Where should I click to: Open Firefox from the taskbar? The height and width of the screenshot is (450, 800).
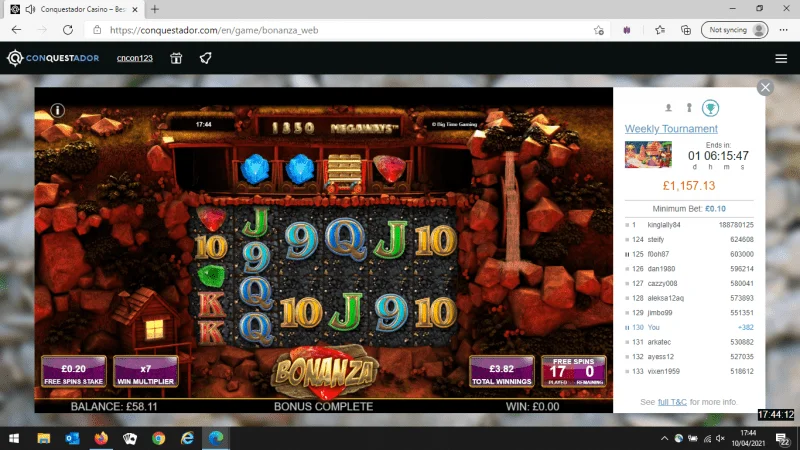[101, 438]
